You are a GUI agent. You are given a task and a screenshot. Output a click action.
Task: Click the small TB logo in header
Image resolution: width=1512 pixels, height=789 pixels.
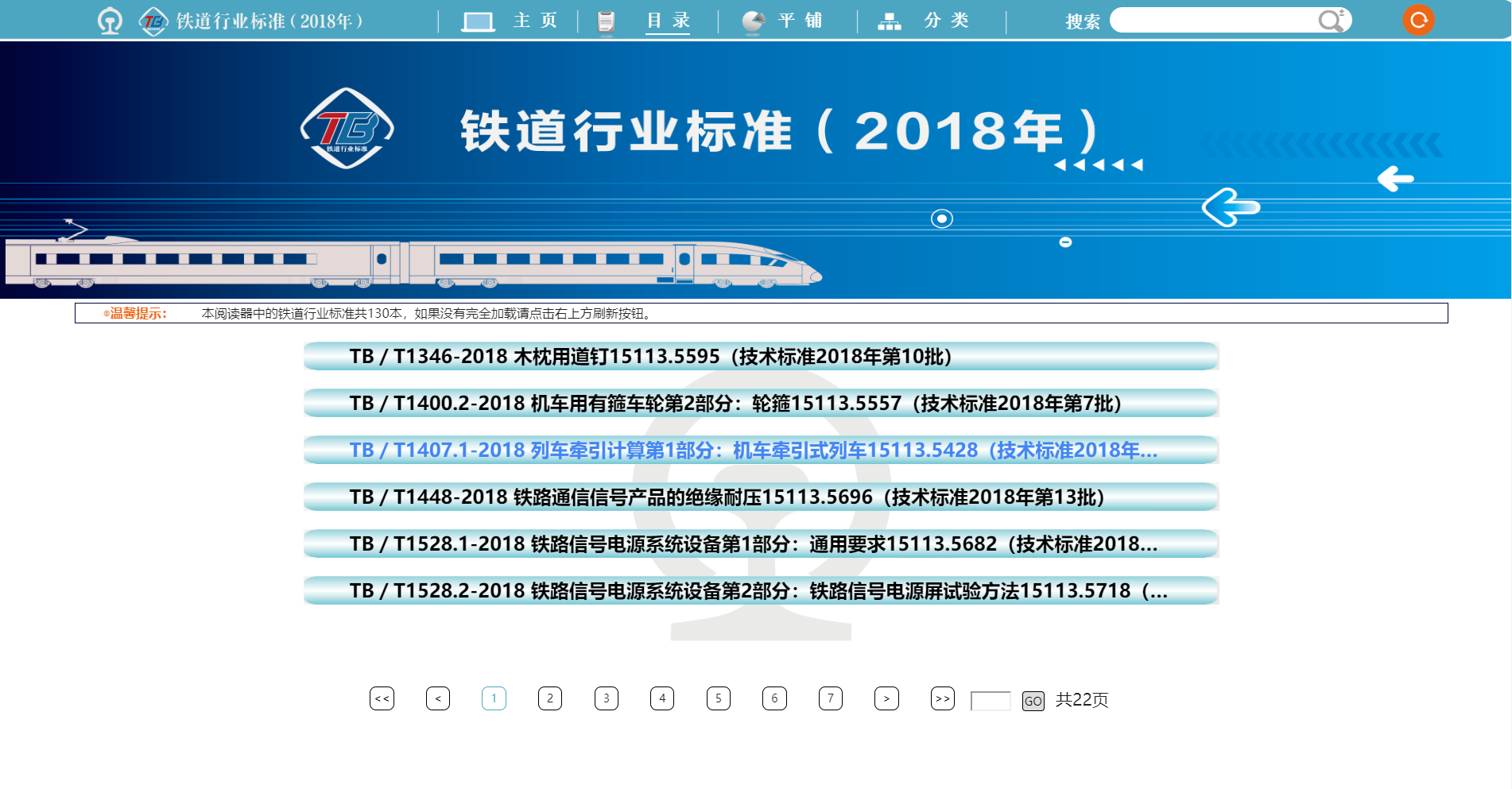[x=153, y=21]
